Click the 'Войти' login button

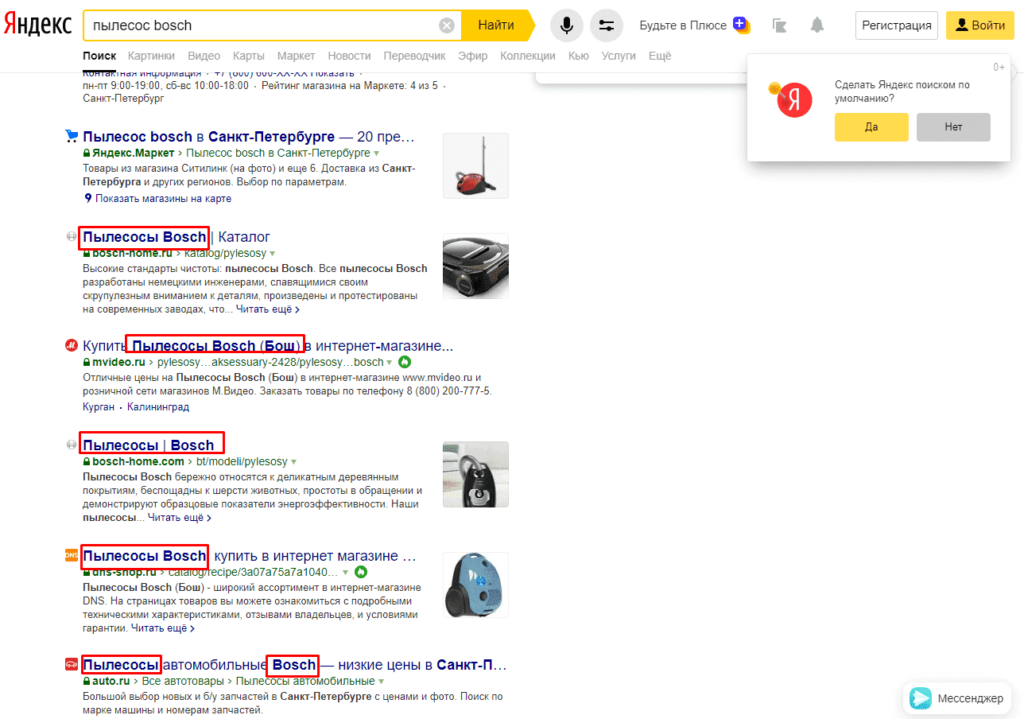(x=980, y=25)
